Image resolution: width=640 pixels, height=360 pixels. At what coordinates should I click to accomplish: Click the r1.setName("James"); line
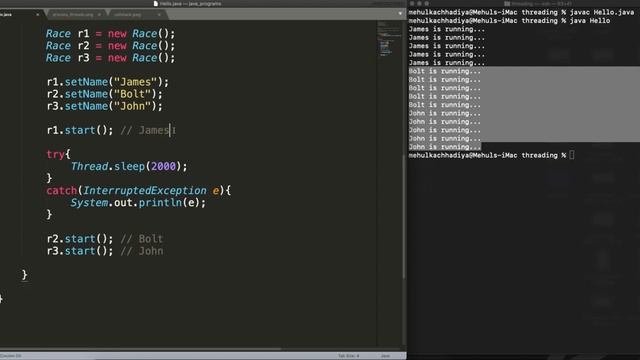coord(107,82)
